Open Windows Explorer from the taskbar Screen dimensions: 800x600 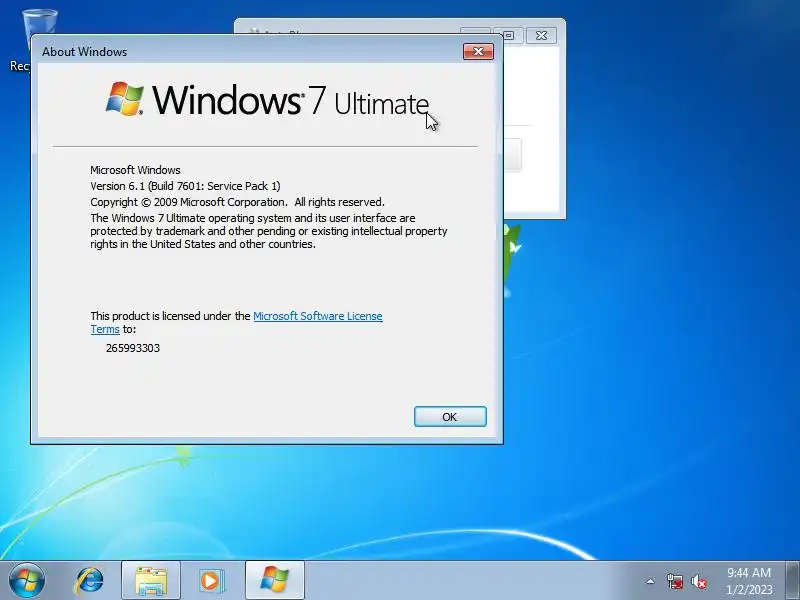coord(151,581)
